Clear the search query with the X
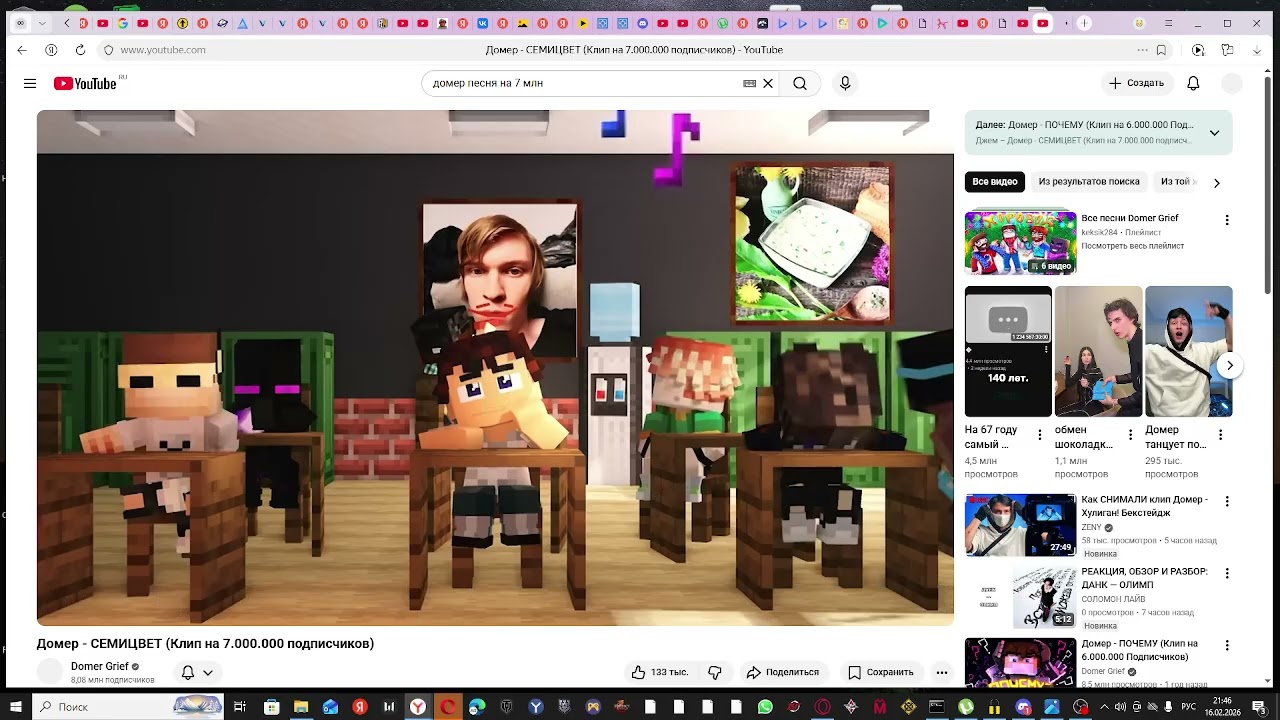1280x720 pixels. pos(768,83)
